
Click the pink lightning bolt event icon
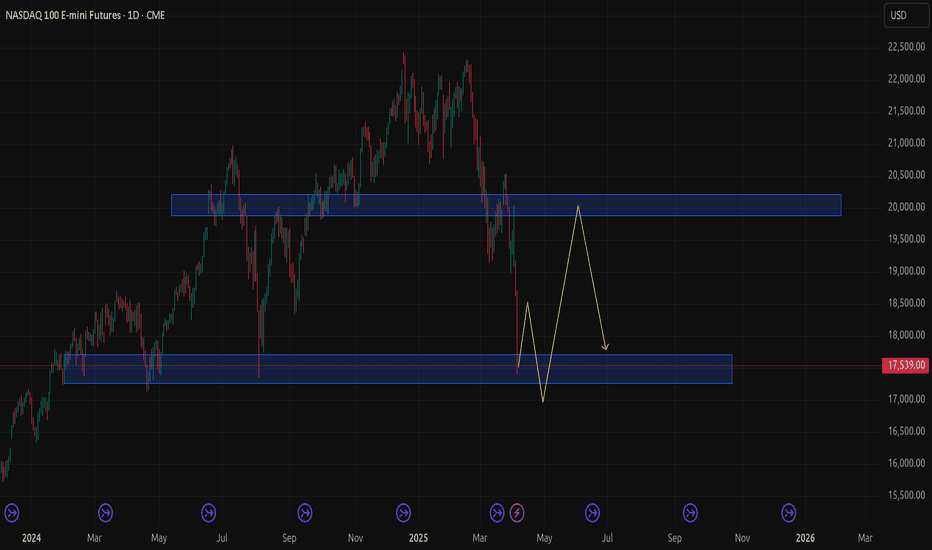tap(517, 513)
